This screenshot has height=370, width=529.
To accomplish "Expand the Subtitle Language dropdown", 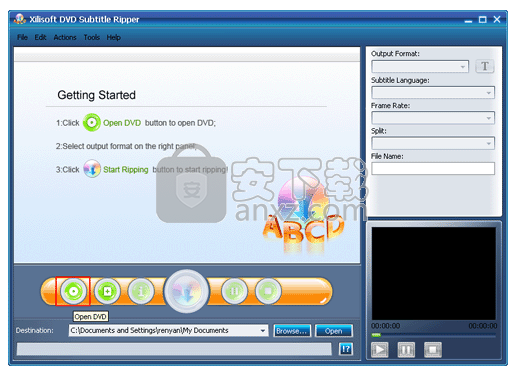I will 489,92.
